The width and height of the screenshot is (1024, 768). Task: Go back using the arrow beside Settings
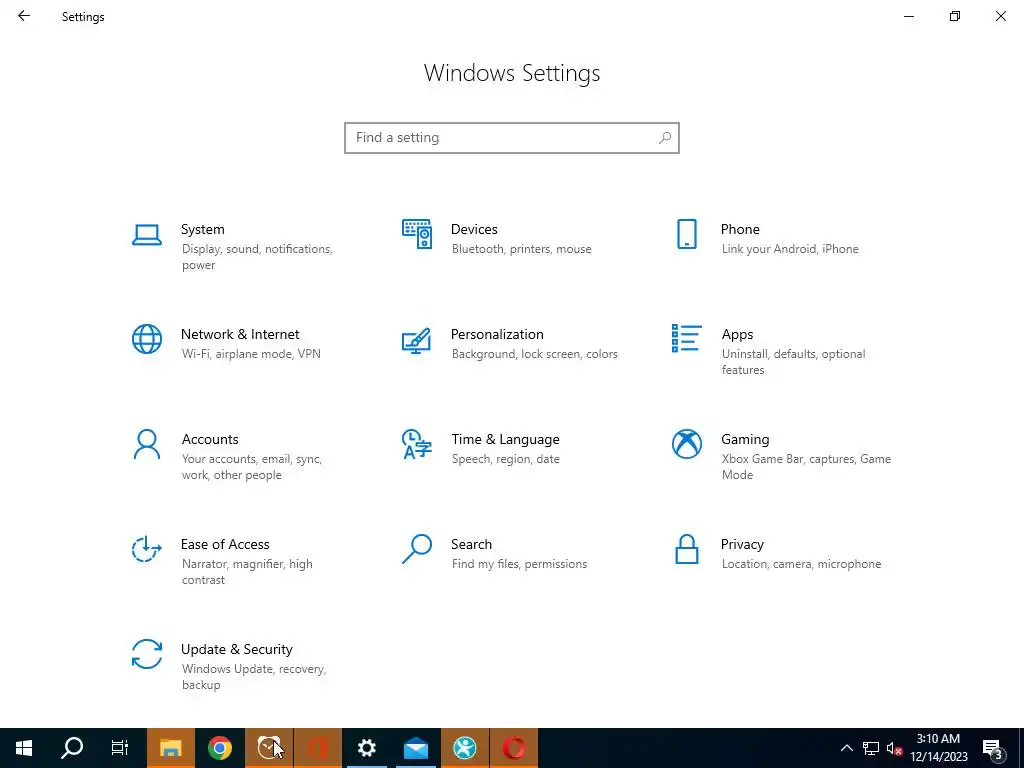(24, 16)
